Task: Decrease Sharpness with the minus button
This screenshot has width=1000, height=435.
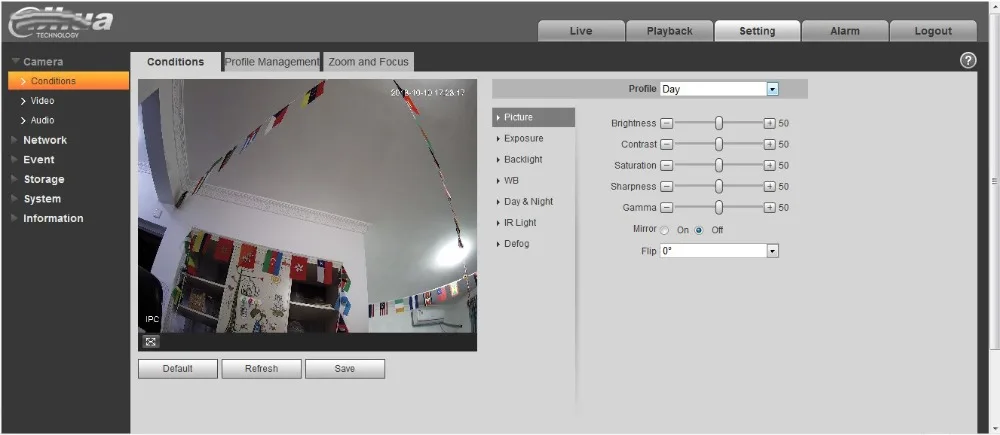Action: (x=666, y=186)
